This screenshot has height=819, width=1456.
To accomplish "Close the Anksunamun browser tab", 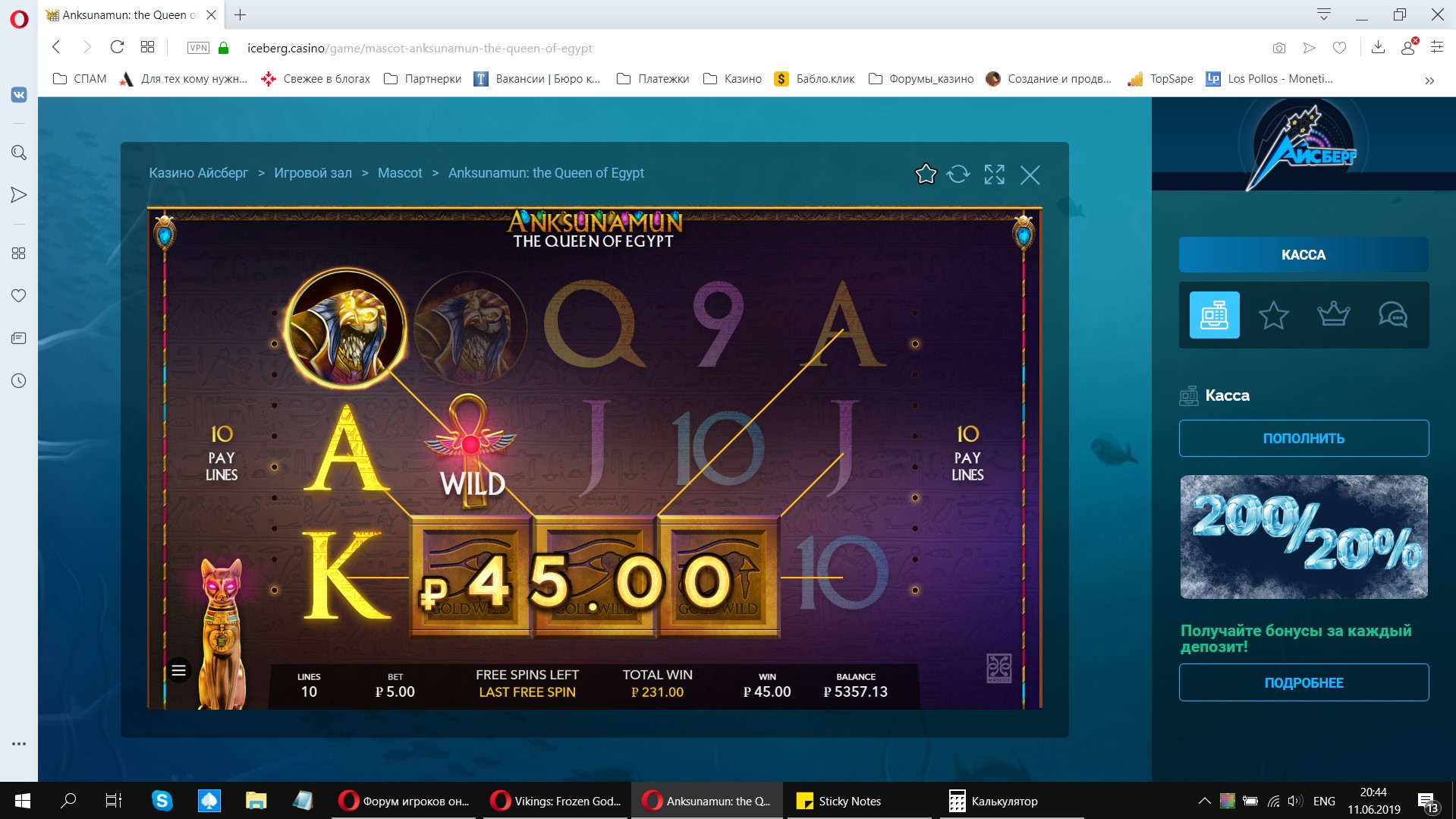I will click(x=212, y=15).
